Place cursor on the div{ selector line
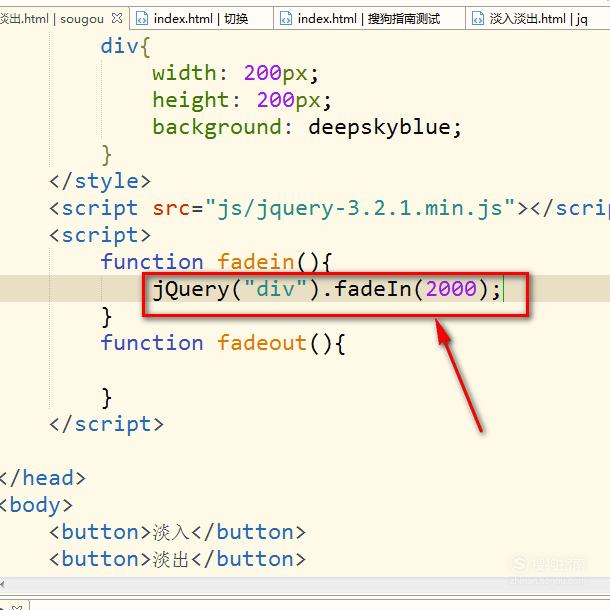The width and height of the screenshot is (610, 610). point(125,46)
